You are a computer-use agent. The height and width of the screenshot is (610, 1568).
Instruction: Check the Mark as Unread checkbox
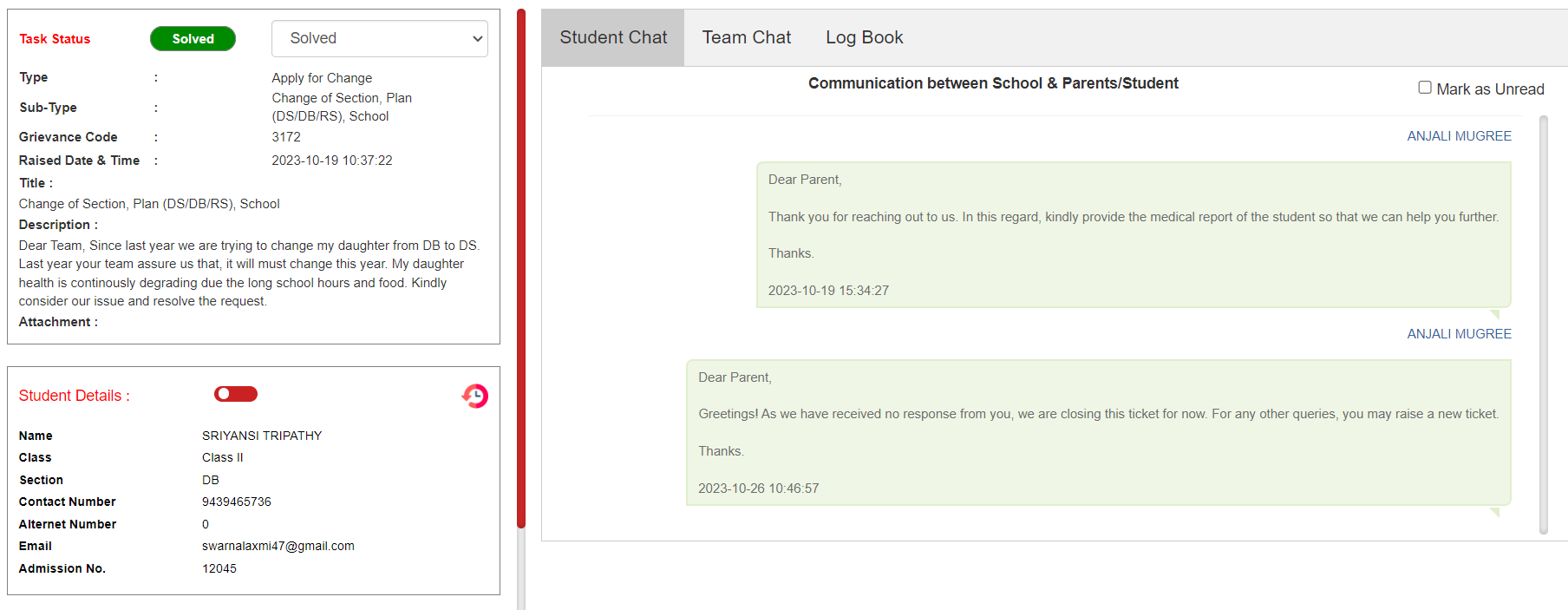[x=1424, y=88]
